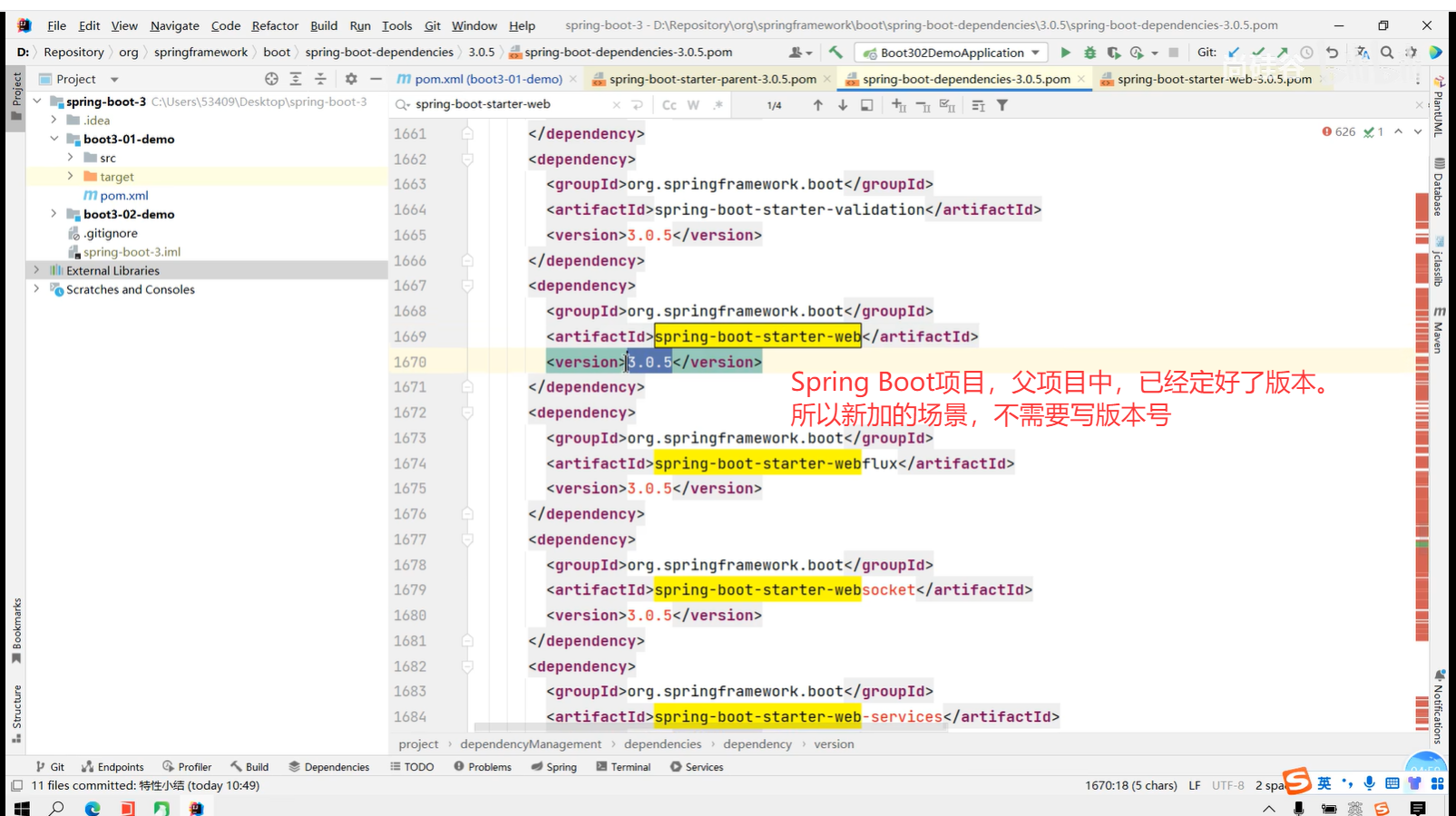Click dependencyManagement in breadcrumb bar
Viewport: 1456px width, 816px height.
tap(531, 744)
